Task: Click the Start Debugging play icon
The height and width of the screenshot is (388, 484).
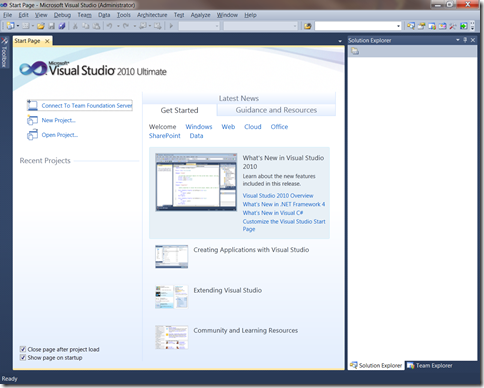Action: click(x=171, y=26)
